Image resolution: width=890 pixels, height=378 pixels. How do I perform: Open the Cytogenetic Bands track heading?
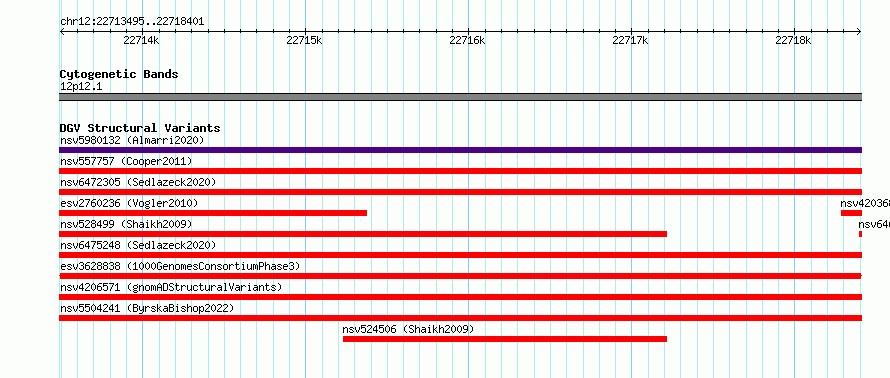pos(119,74)
